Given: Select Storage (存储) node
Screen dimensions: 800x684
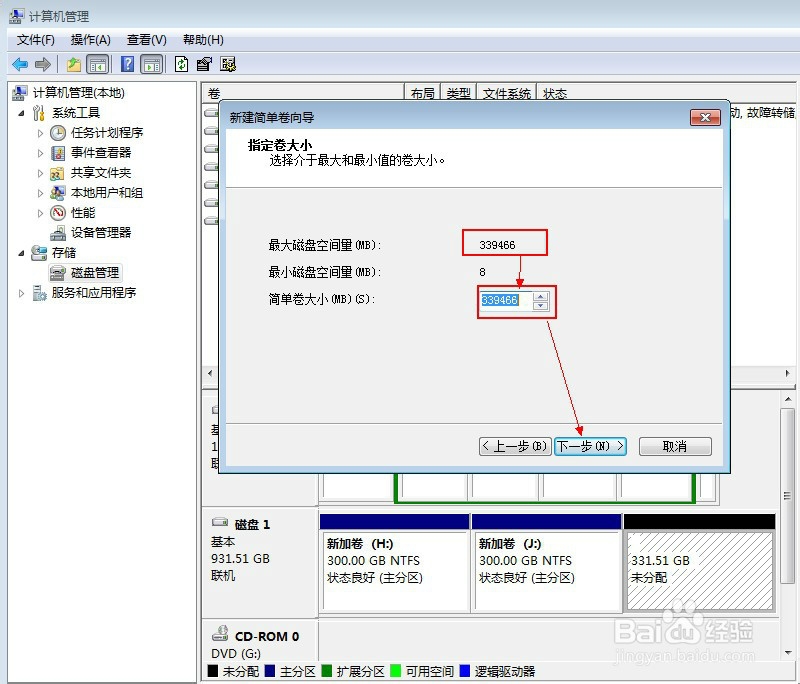Looking at the screenshot, I should [64, 252].
